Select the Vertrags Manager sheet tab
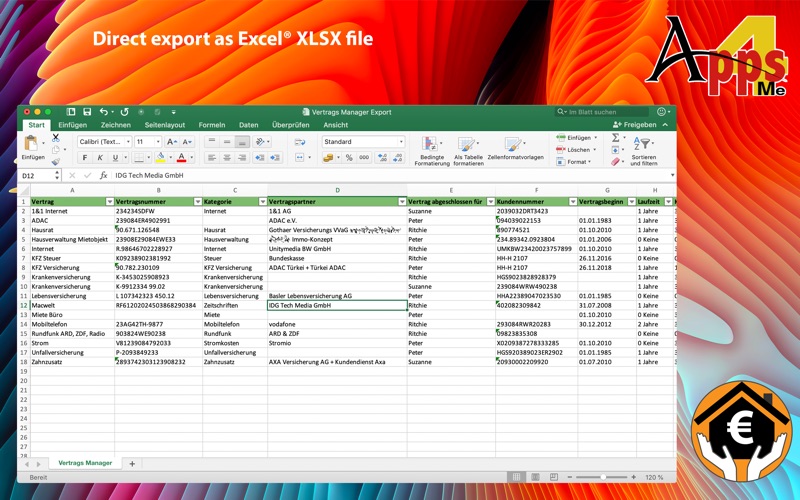800x500 pixels. tap(85, 463)
